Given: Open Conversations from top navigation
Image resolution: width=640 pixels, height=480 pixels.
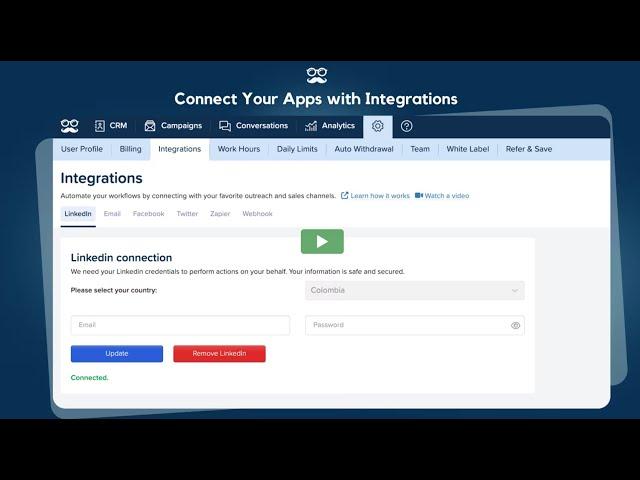Looking at the screenshot, I should click(253, 126).
